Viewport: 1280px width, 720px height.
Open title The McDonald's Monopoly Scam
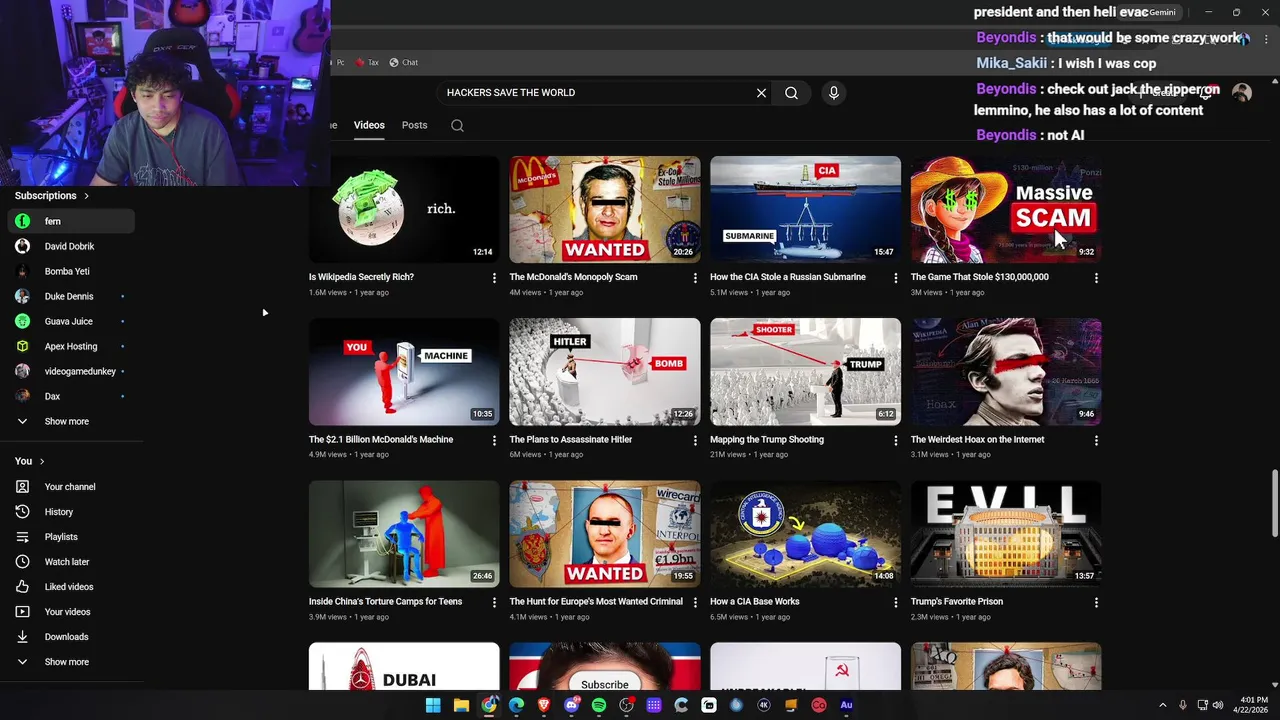click(573, 277)
